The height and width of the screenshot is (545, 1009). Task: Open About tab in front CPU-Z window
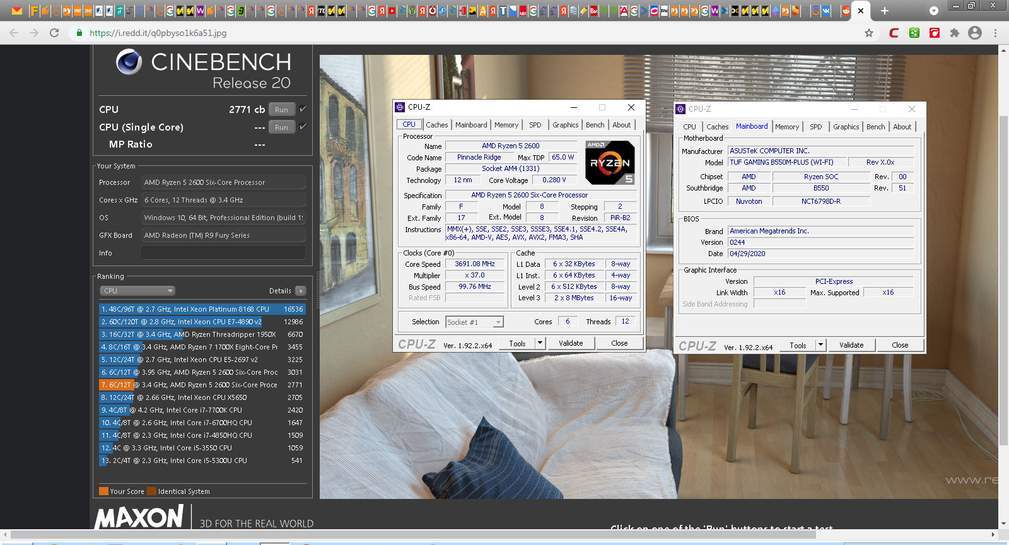tap(622, 125)
